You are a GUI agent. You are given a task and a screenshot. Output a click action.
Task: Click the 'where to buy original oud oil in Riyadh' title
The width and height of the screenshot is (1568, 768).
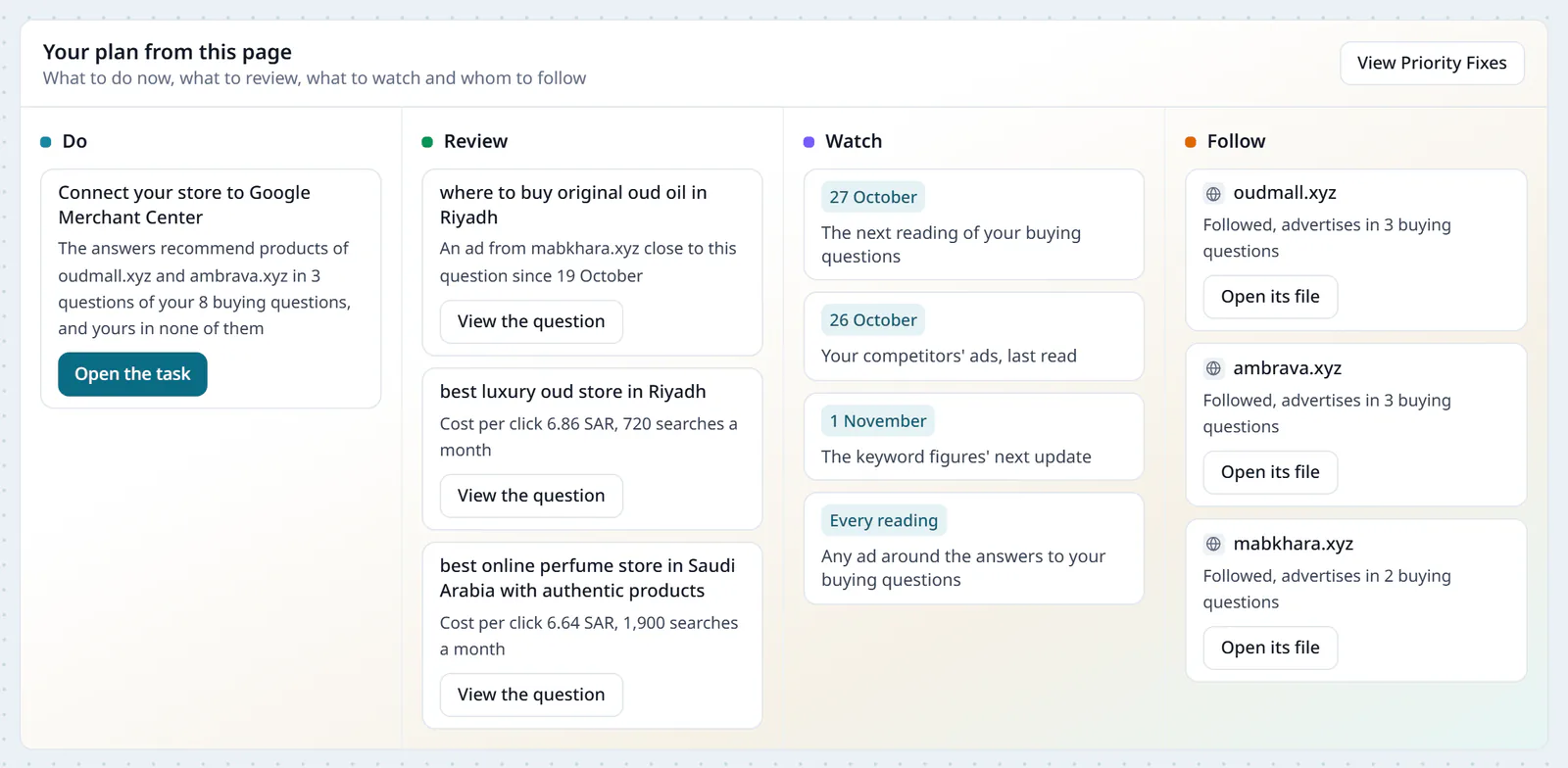[573, 205]
